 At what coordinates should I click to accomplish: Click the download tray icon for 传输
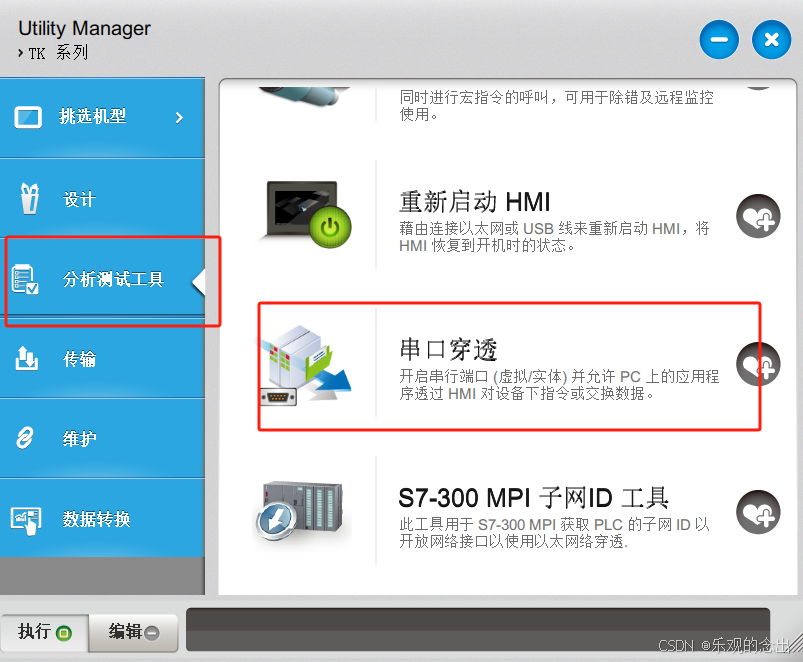pos(26,358)
